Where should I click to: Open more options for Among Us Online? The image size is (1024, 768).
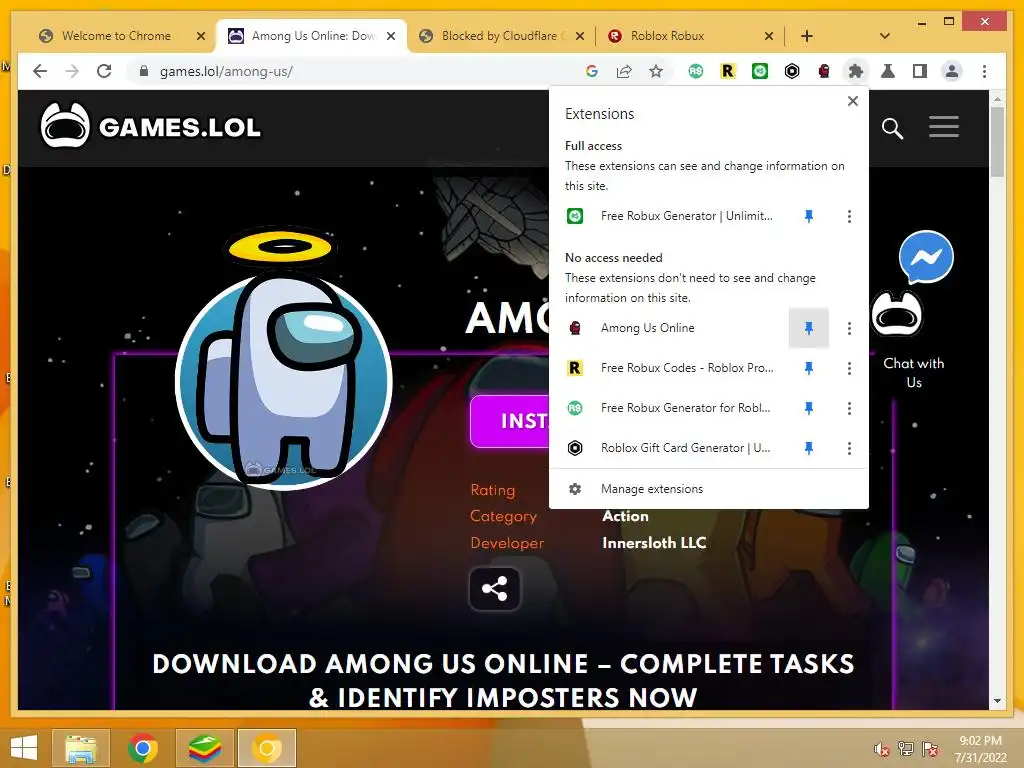pos(849,328)
